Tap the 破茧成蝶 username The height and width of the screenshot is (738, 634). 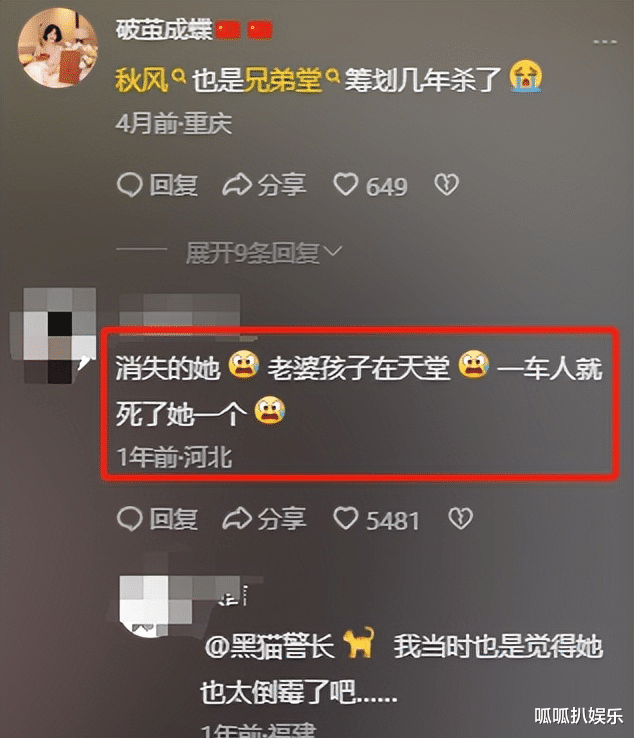point(164,30)
